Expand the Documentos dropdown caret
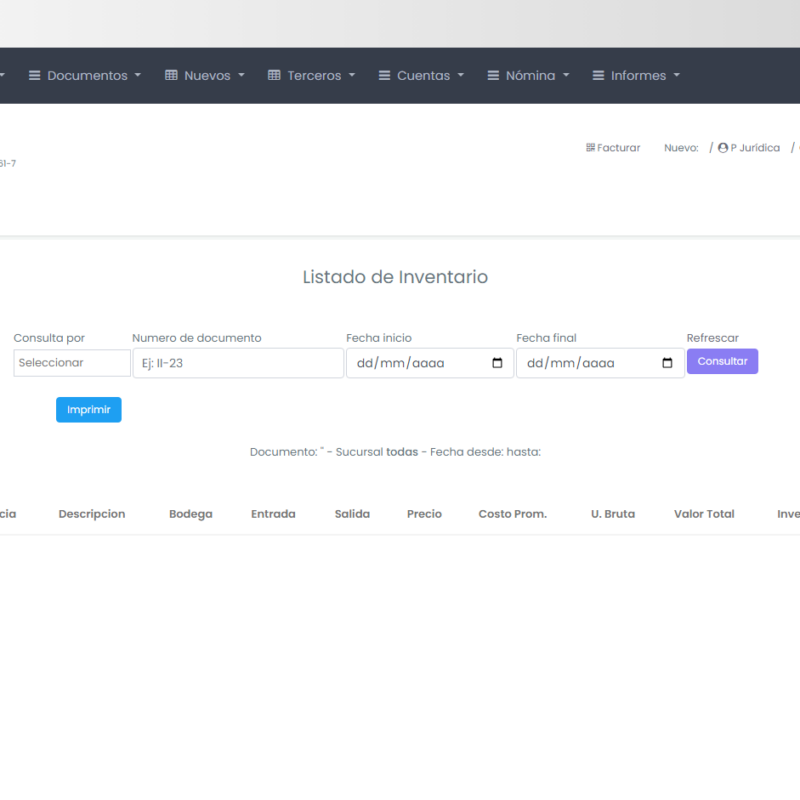The image size is (800, 800). (x=138, y=76)
